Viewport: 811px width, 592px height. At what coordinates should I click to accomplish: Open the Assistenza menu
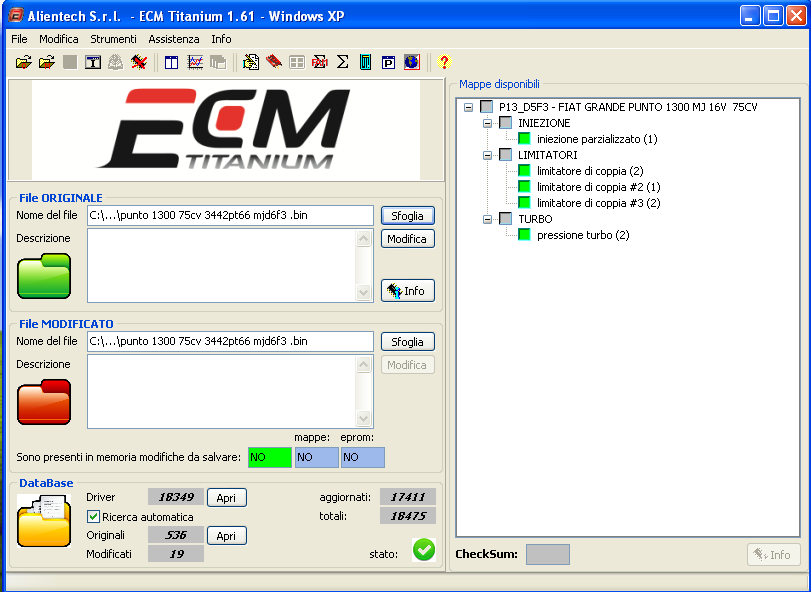point(174,39)
